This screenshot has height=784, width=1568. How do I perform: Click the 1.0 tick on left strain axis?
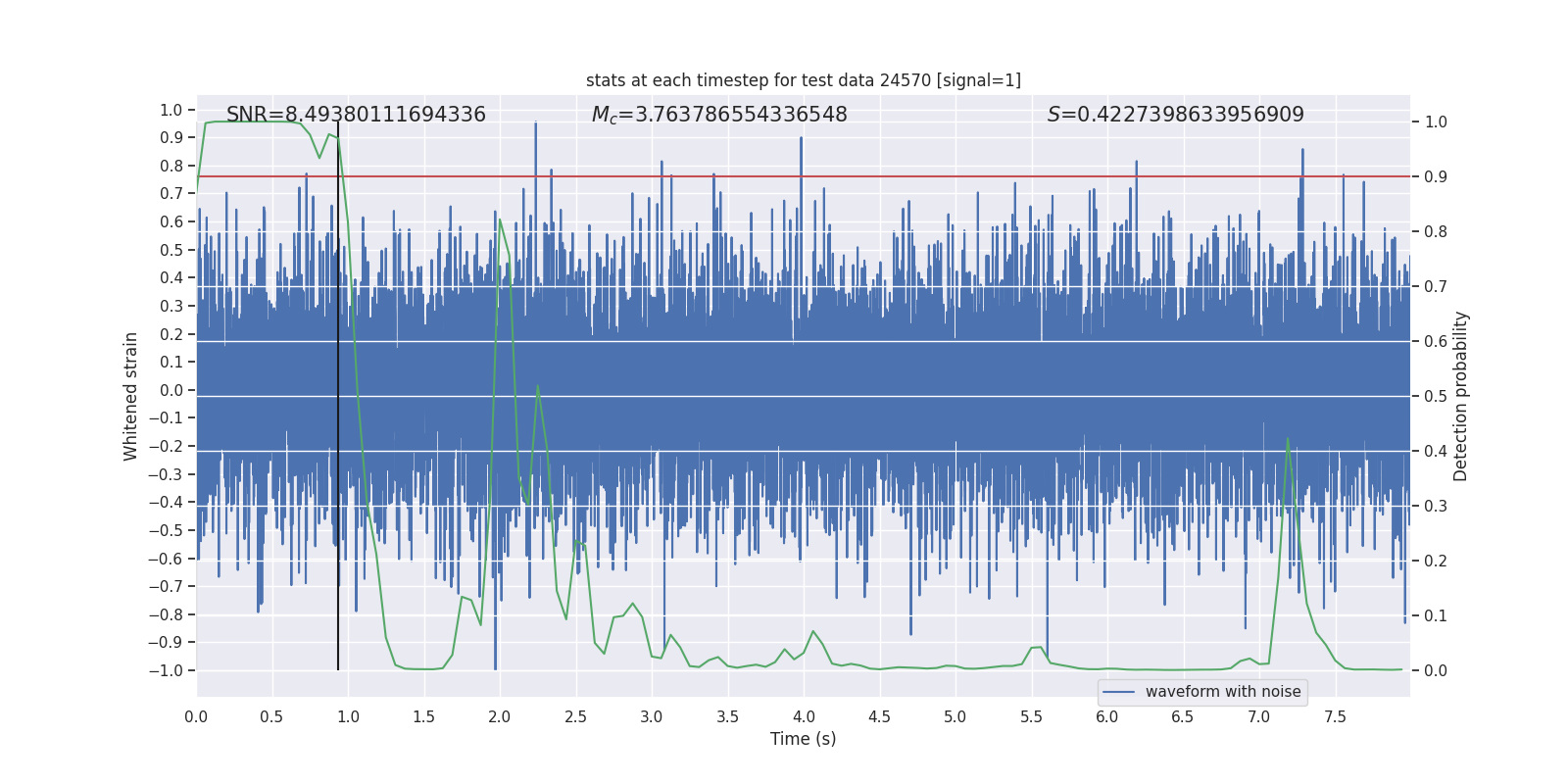pos(171,110)
